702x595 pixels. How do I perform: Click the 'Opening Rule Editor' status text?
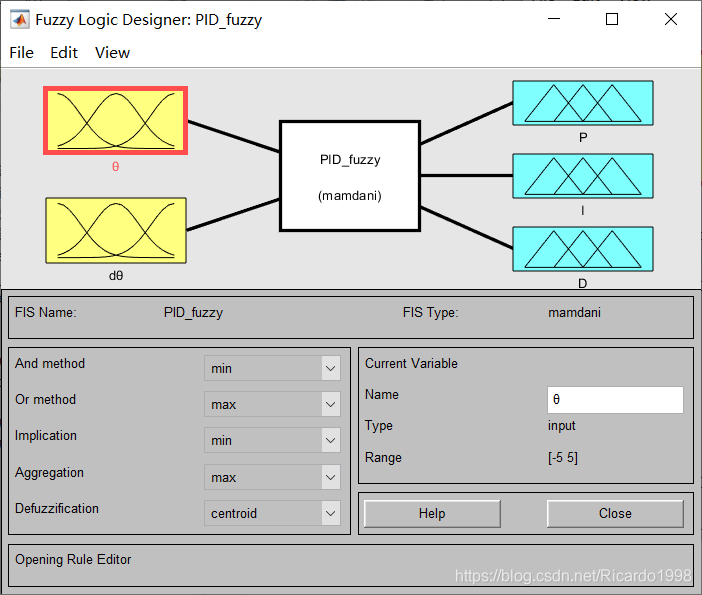(73, 560)
